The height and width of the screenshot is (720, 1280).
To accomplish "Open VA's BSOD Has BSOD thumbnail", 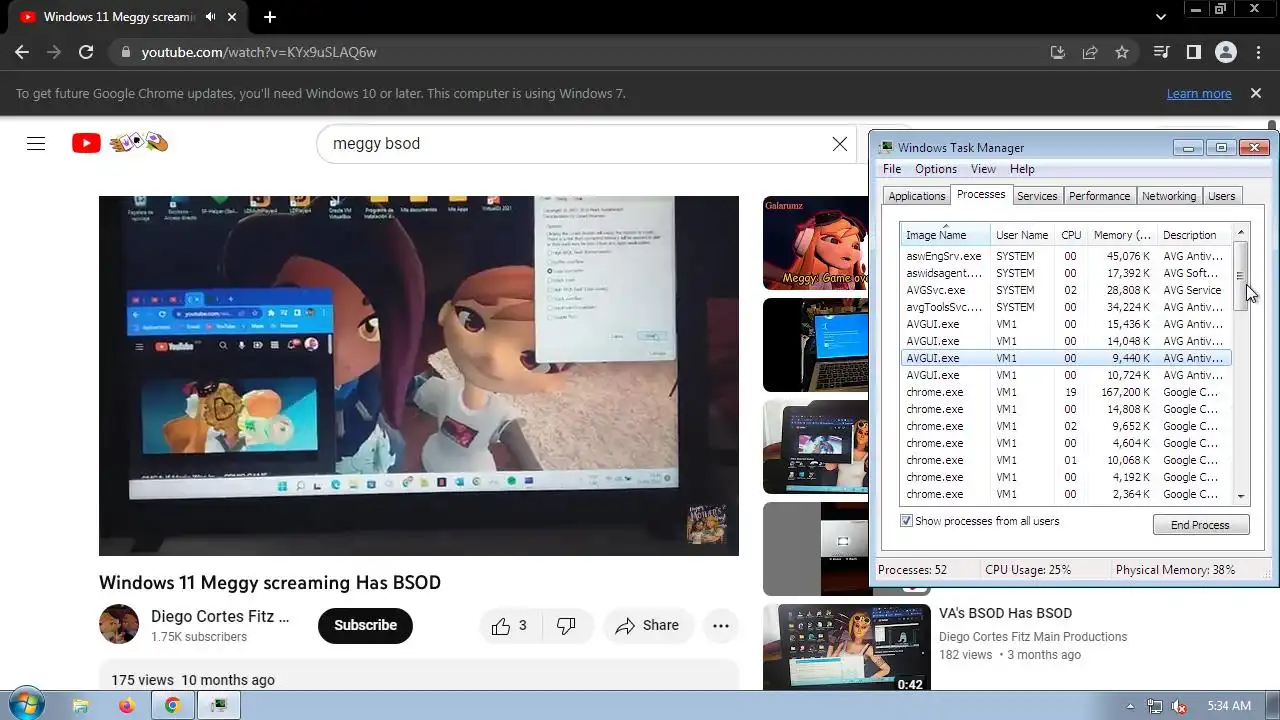I will point(846,647).
